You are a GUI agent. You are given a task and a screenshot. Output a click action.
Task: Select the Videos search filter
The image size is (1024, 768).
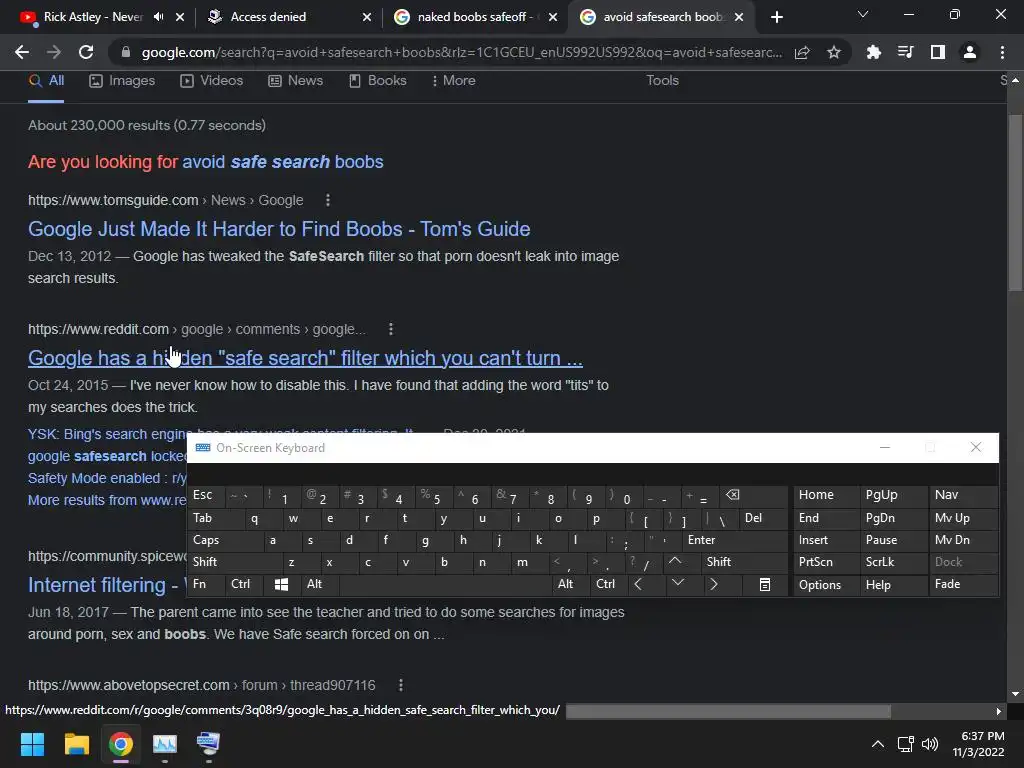[212, 81]
